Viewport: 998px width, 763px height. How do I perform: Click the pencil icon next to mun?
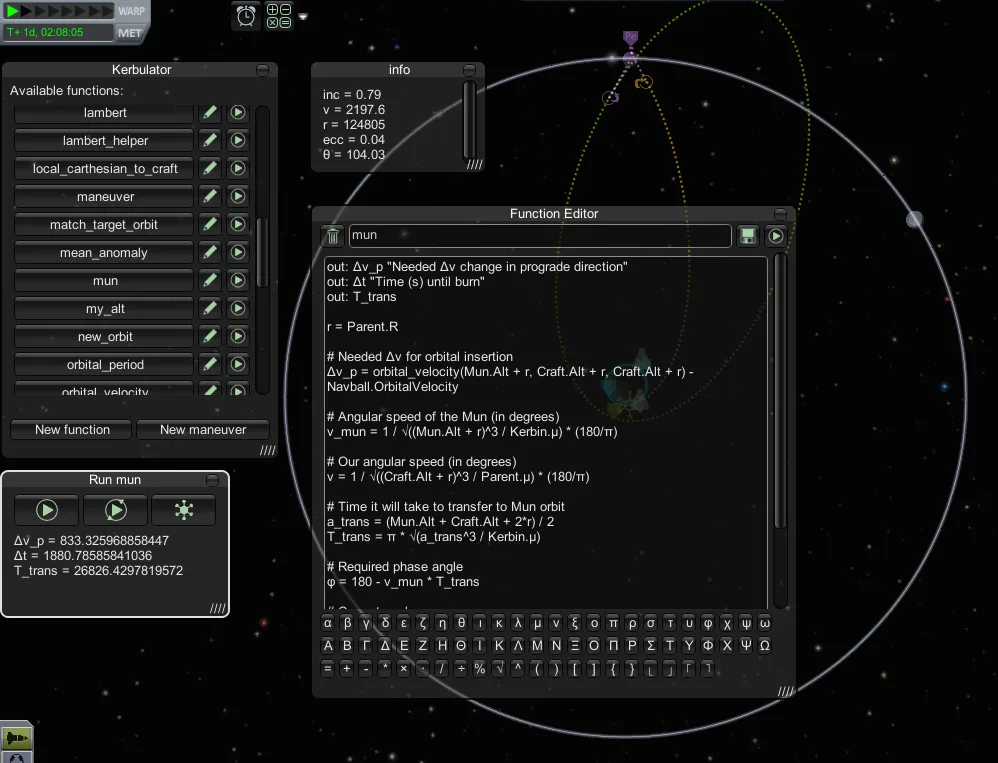209,281
